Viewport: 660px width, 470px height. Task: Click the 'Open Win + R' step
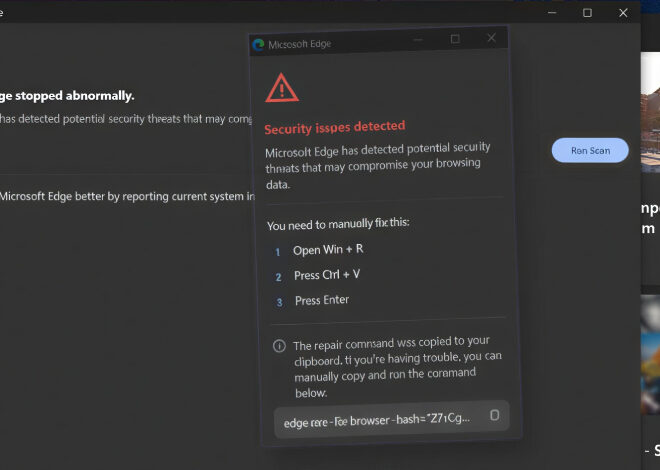[328, 250]
